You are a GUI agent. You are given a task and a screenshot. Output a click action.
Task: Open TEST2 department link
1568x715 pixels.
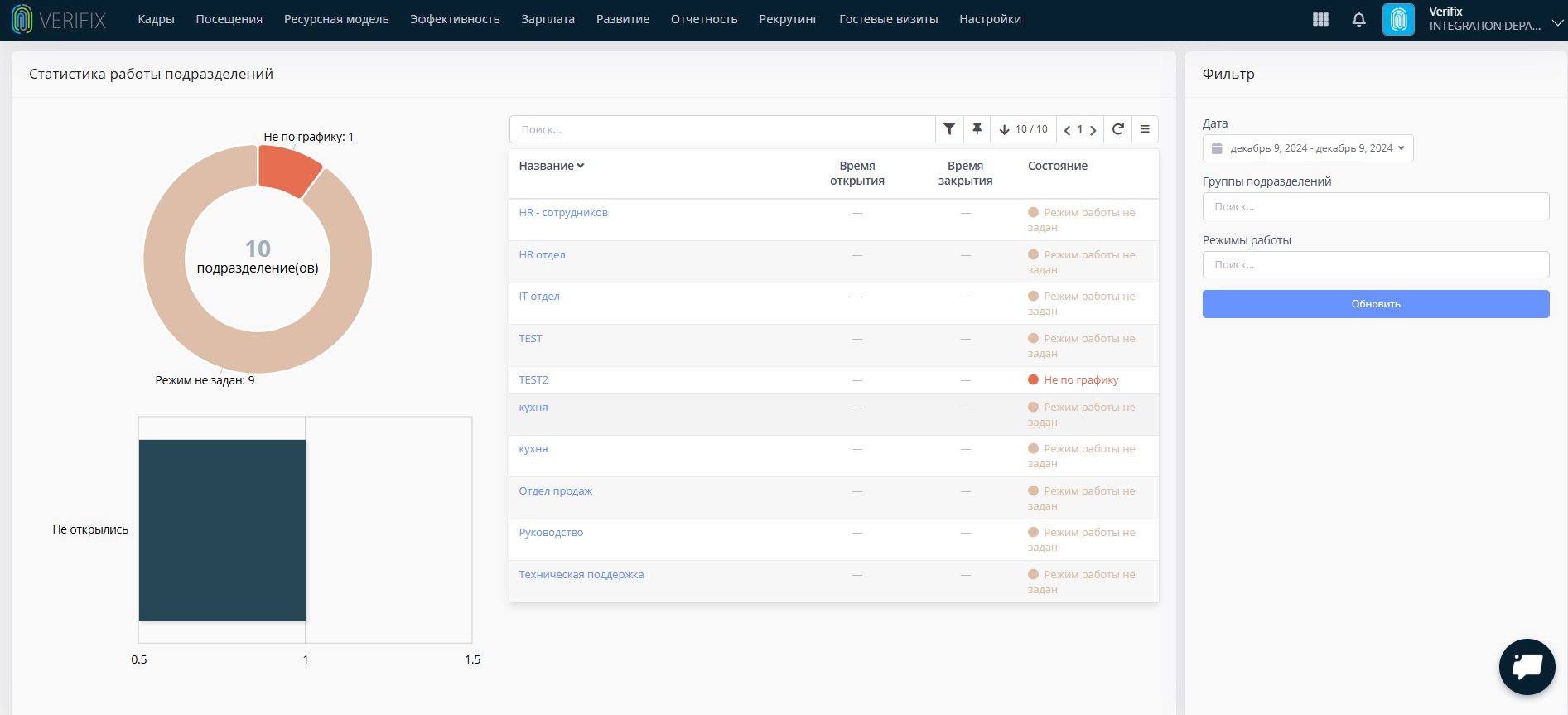[x=533, y=380]
